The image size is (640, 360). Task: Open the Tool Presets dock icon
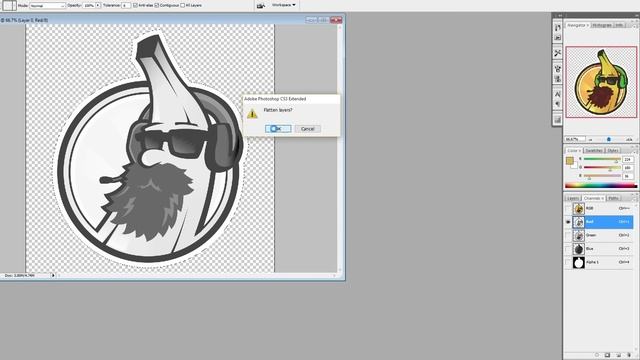tap(558, 53)
